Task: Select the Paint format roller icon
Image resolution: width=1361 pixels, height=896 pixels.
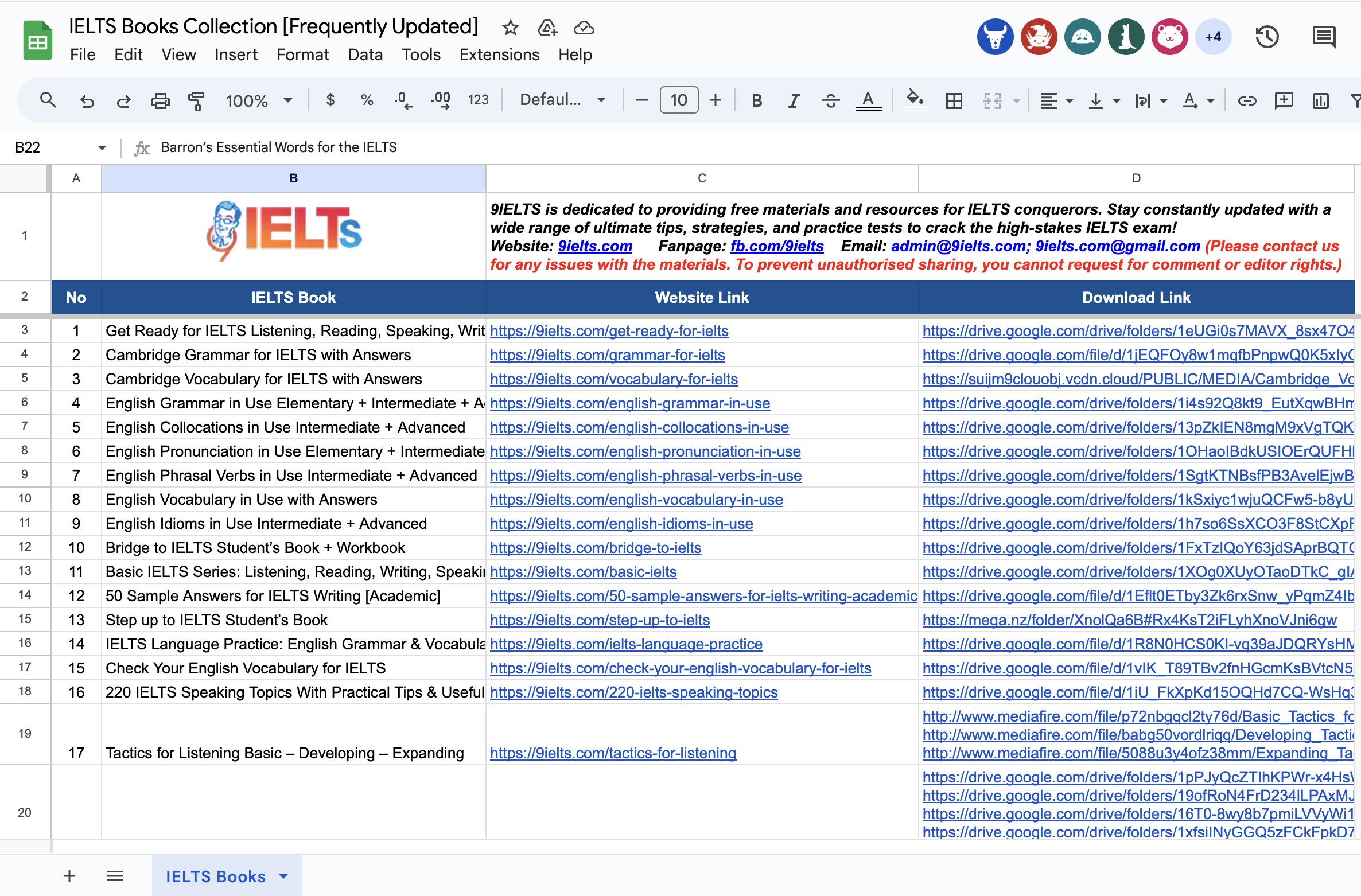Action: 196,101
